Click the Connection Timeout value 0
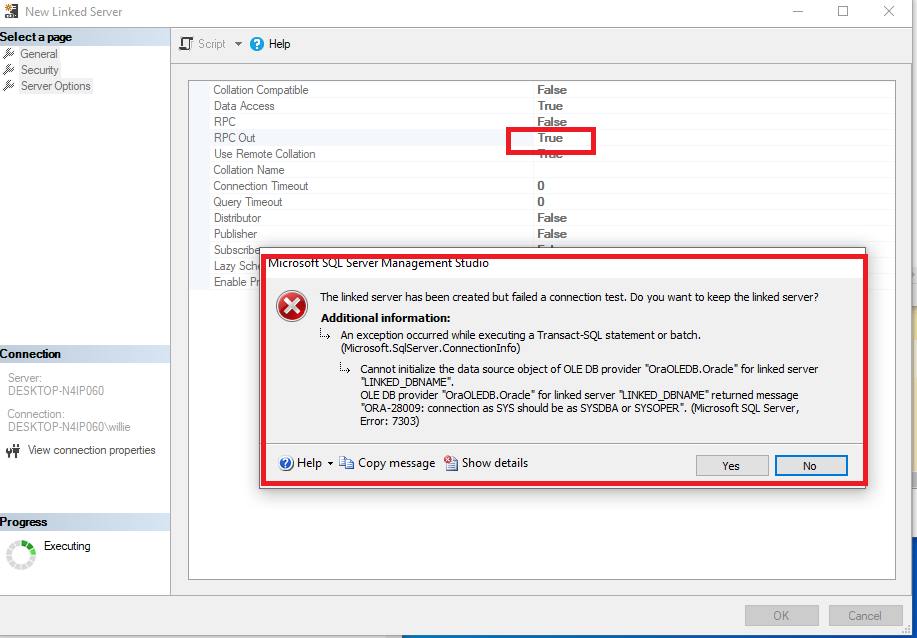 click(541, 186)
